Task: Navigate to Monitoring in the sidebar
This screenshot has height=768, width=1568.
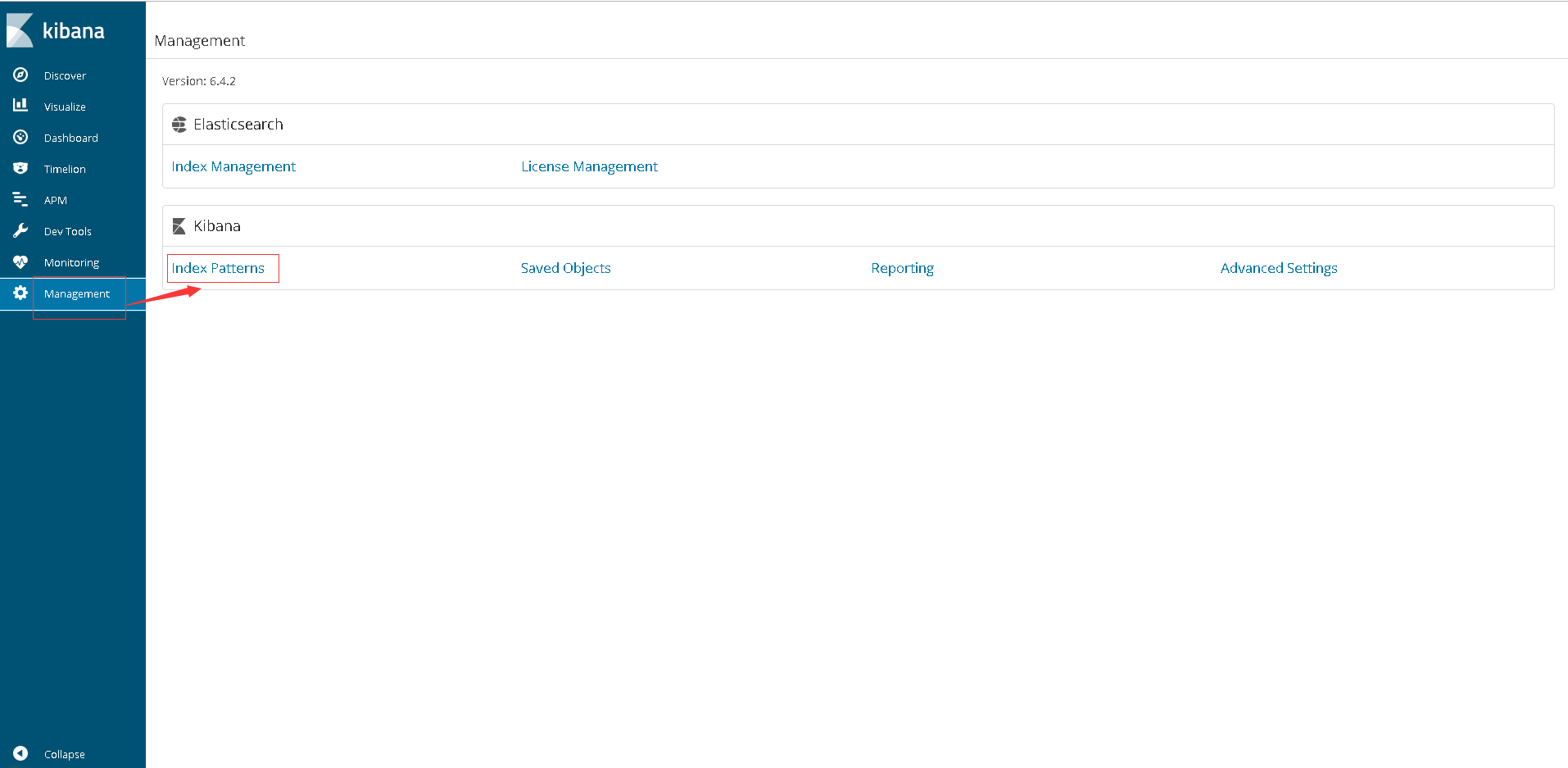Action: [71, 262]
